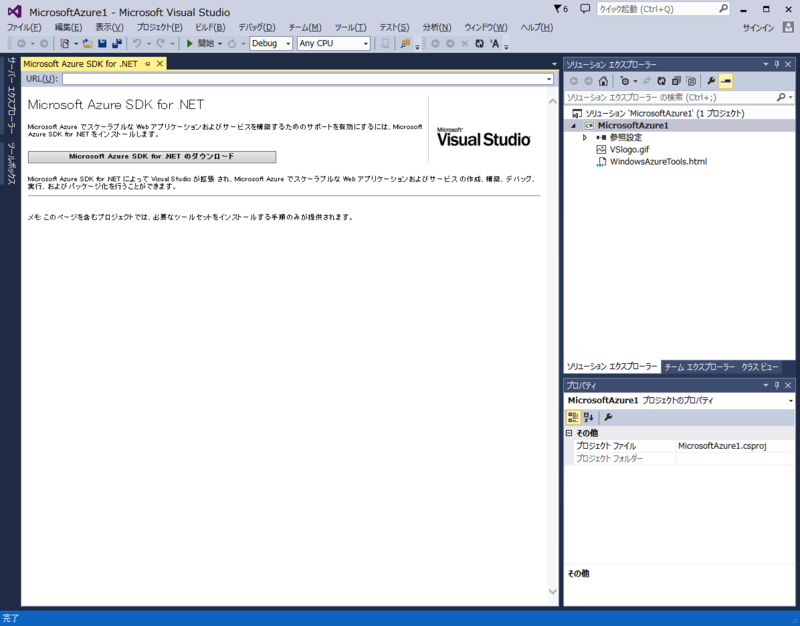Screen dimensions: 800x626
Task: Click the account avatar icon near sign in
Action: pos(788,27)
